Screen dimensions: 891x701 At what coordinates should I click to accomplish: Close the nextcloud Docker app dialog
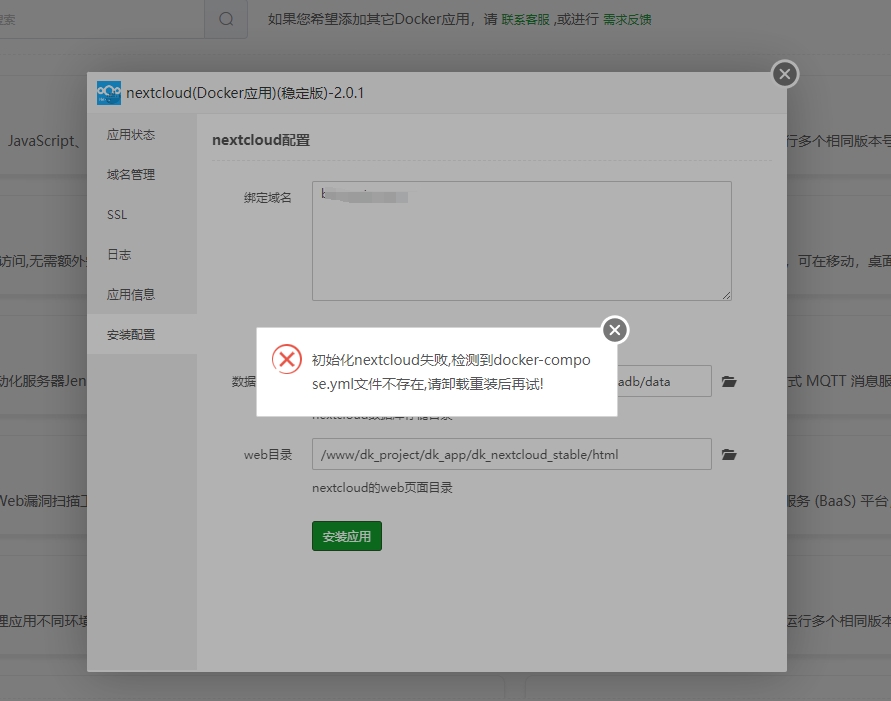[785, 74]
